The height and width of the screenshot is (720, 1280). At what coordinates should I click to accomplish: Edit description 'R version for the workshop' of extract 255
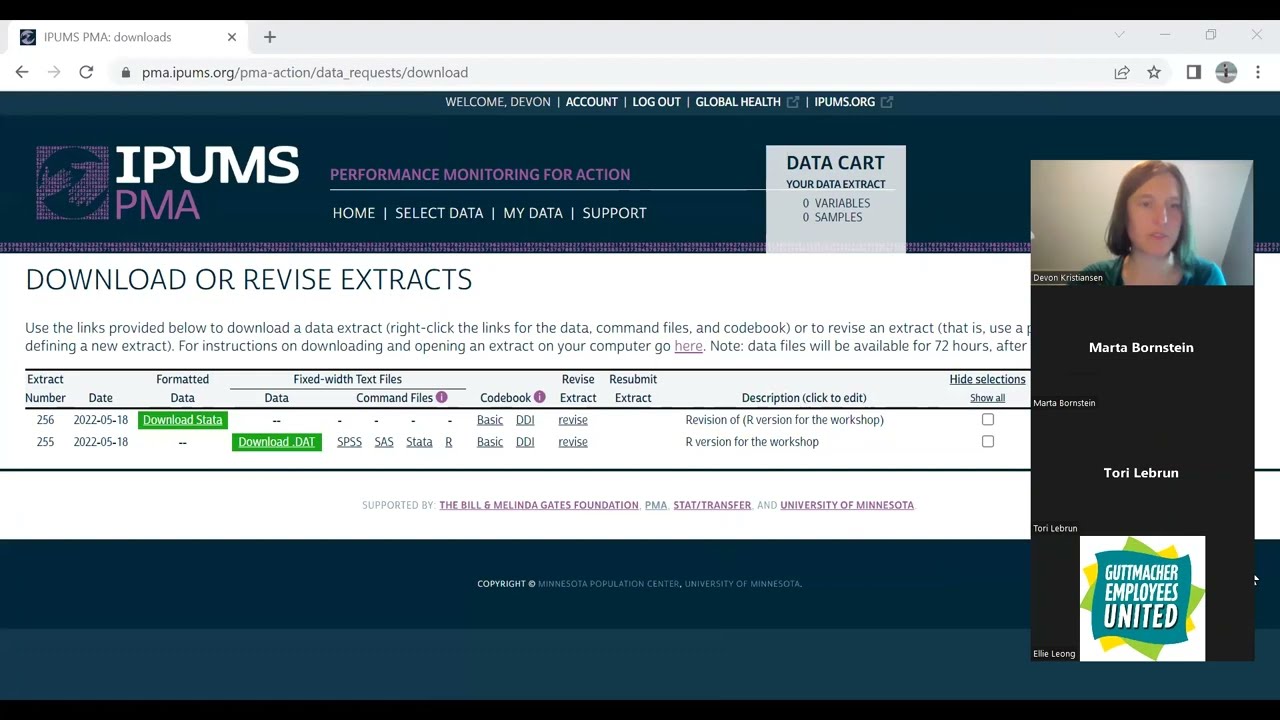coord(752,442)
